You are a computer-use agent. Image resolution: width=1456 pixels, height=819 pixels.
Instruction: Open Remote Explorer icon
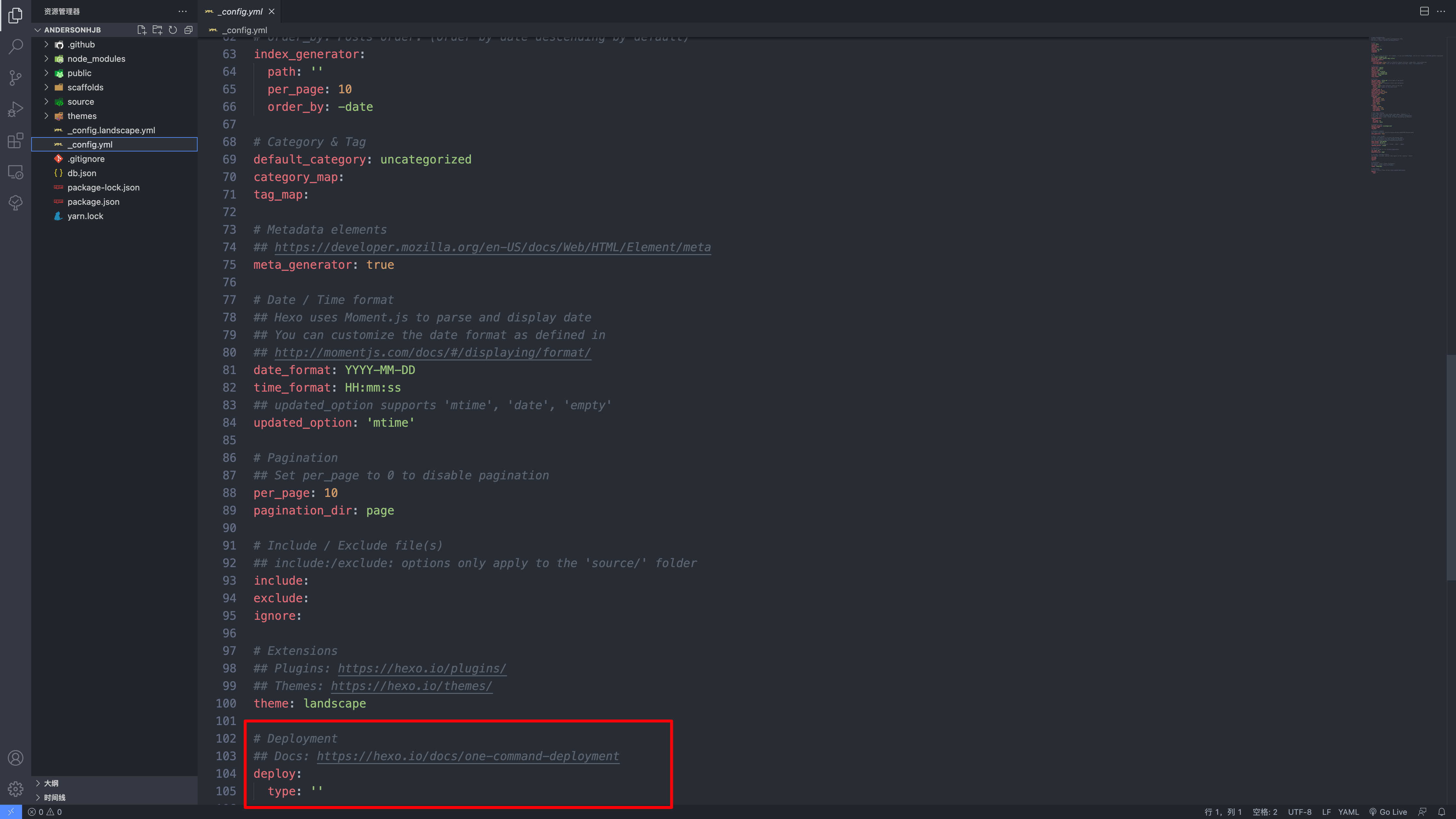tap(15, 172)
